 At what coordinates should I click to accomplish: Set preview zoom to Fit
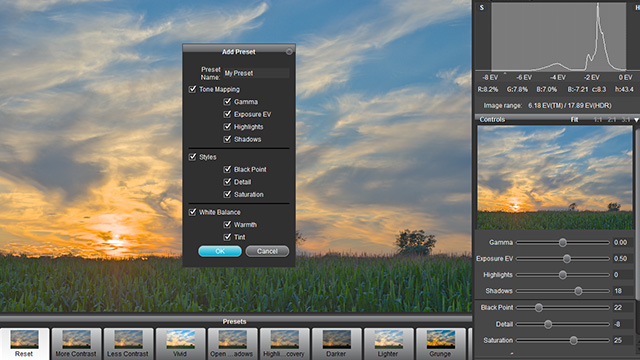coord(574,120)
